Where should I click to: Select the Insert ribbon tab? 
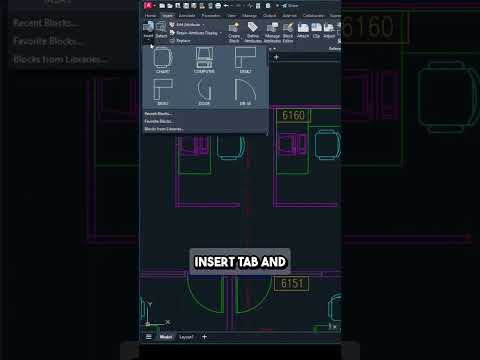(167, 16)
